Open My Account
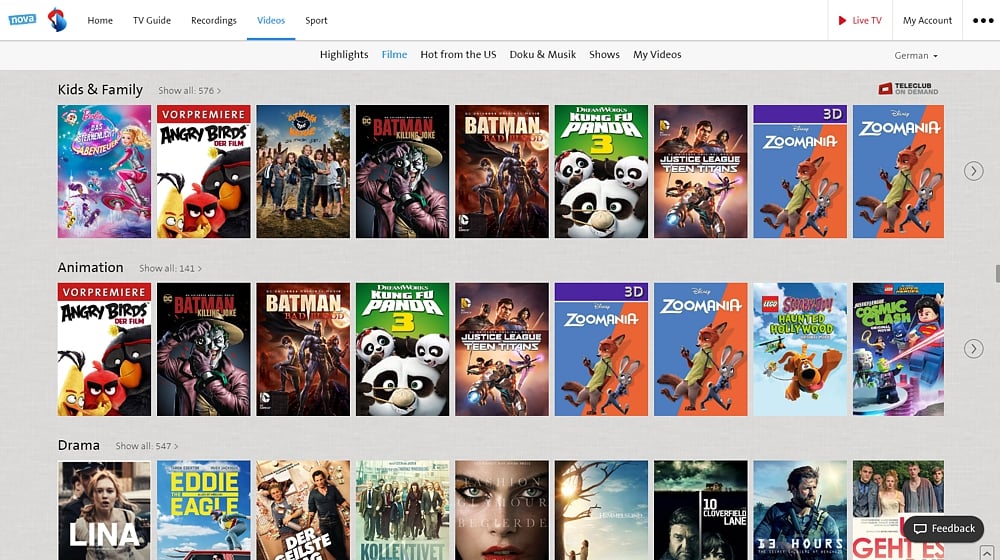The width and height of the screenshot is (1000, 560). (x=927, y=20)
